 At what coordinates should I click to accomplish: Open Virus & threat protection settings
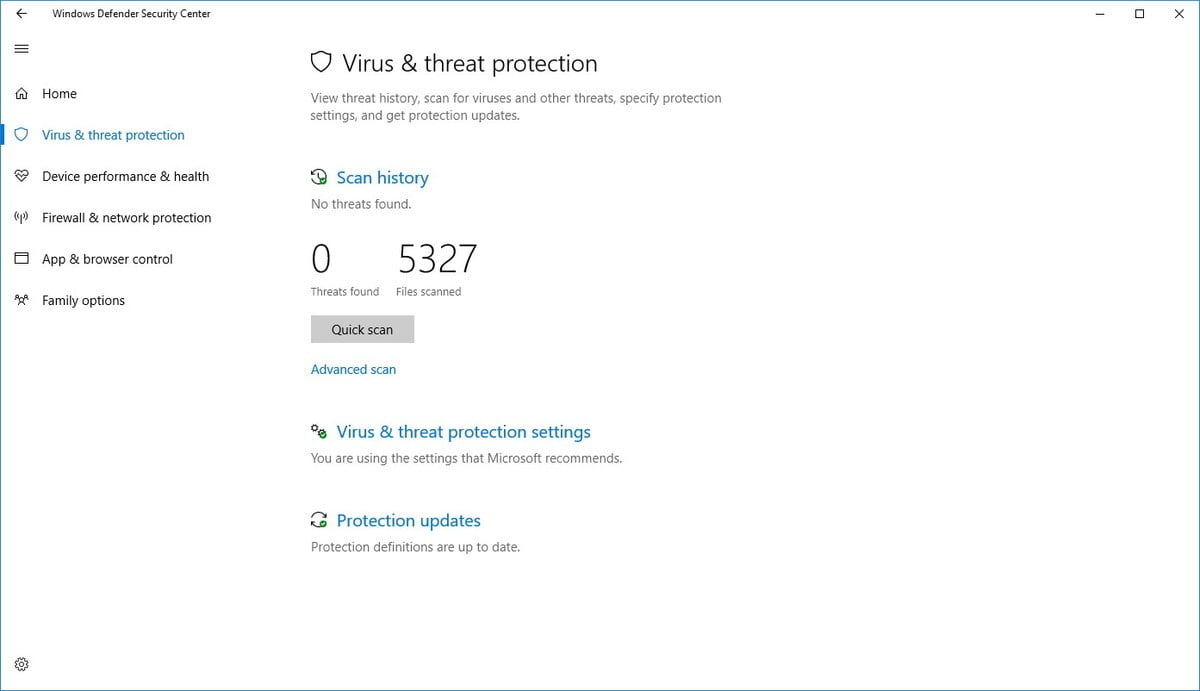tap(463, 432)
